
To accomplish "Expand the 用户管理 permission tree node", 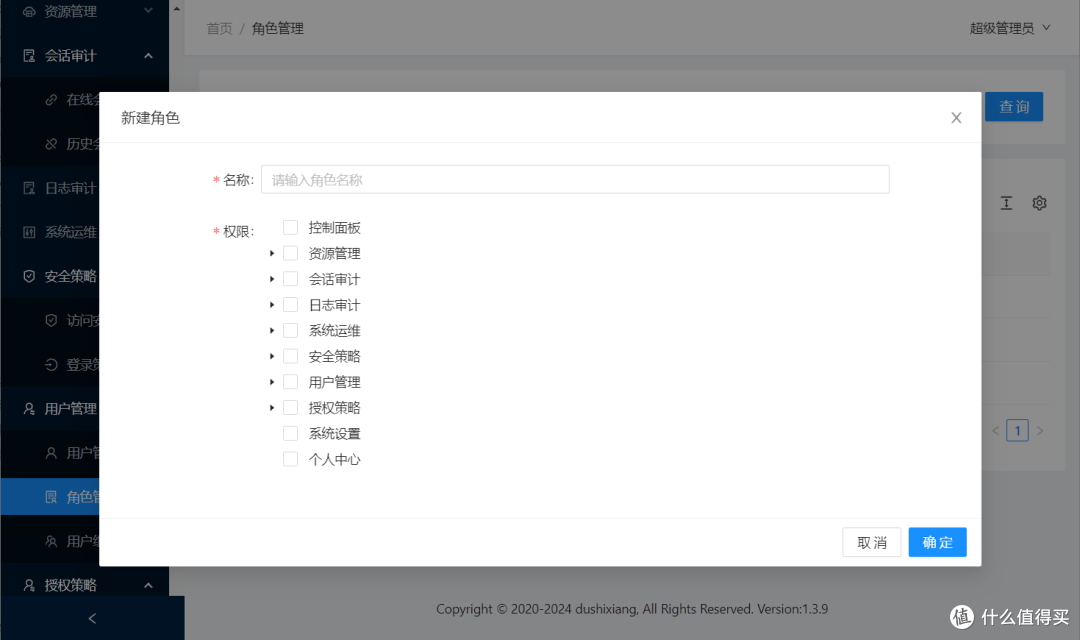I will (272, 382).
